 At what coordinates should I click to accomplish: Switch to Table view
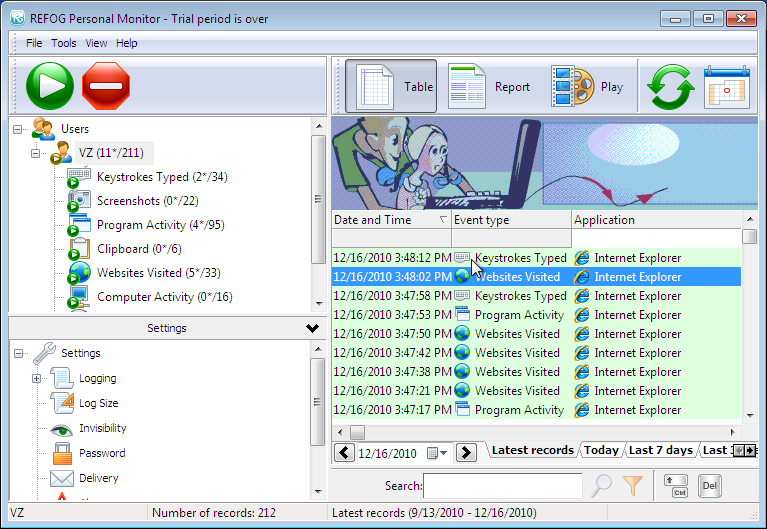[x=391, y=86]
